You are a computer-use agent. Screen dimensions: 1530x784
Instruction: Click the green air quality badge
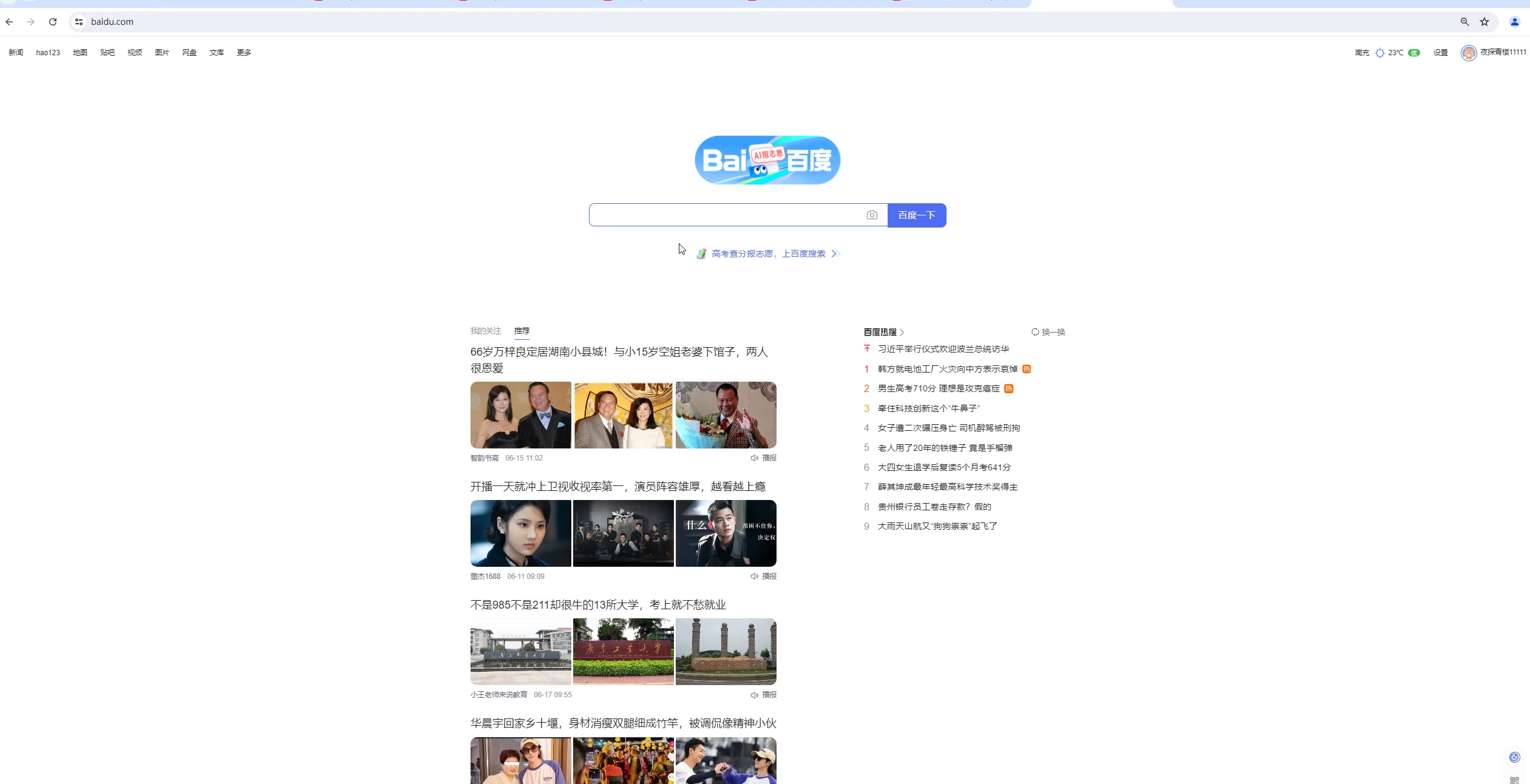pyautogui.click(x=1413, y=53)
